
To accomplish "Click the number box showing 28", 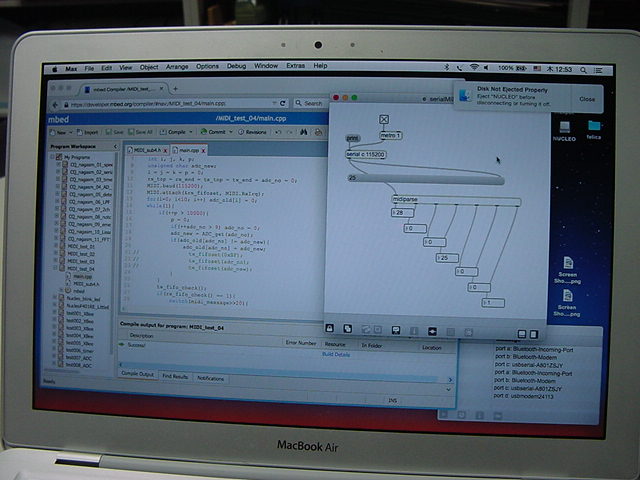I will point(403,213).
